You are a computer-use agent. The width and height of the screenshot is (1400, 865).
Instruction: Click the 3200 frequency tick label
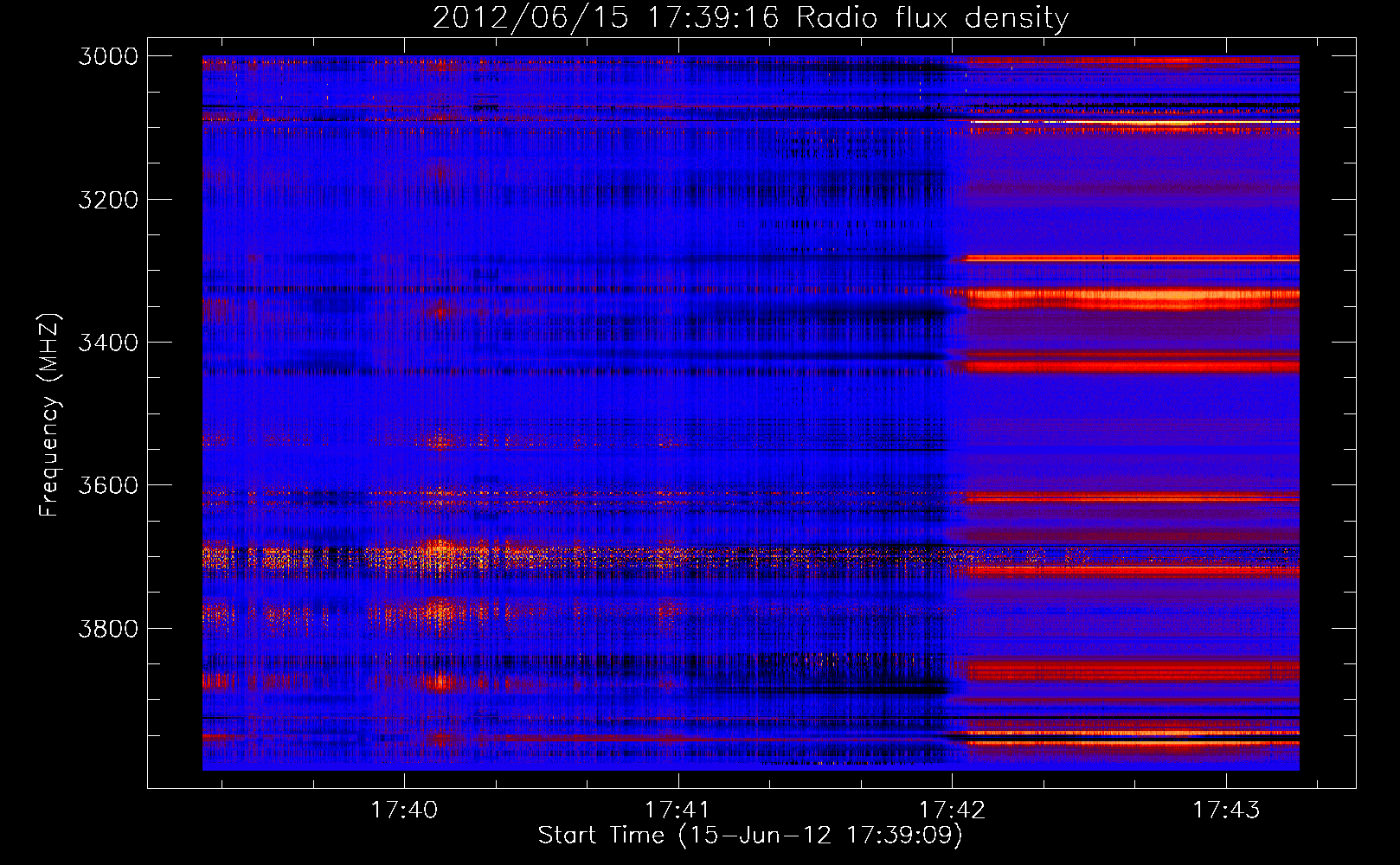click(x=108, y=200)
